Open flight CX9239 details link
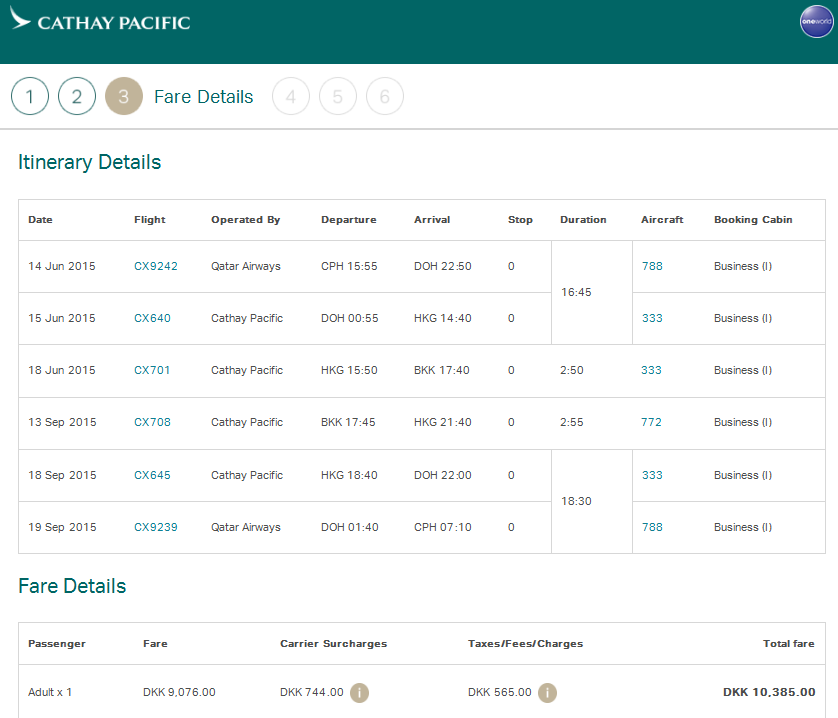The height and width of the screenshot is (718, 838). (x=156, y=527)
